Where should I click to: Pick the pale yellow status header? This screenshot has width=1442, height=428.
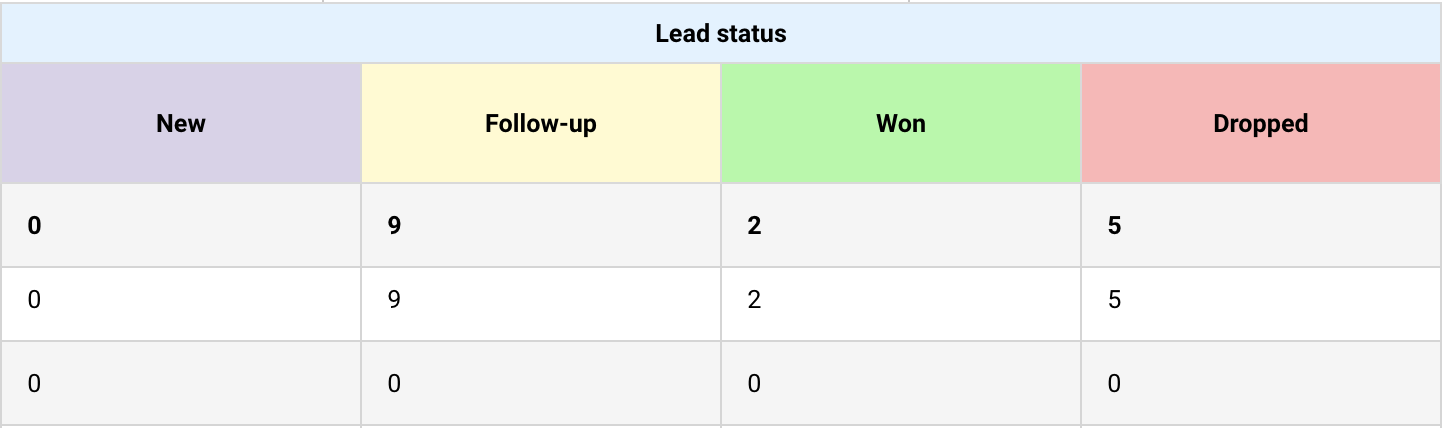(x=541, y=124)
